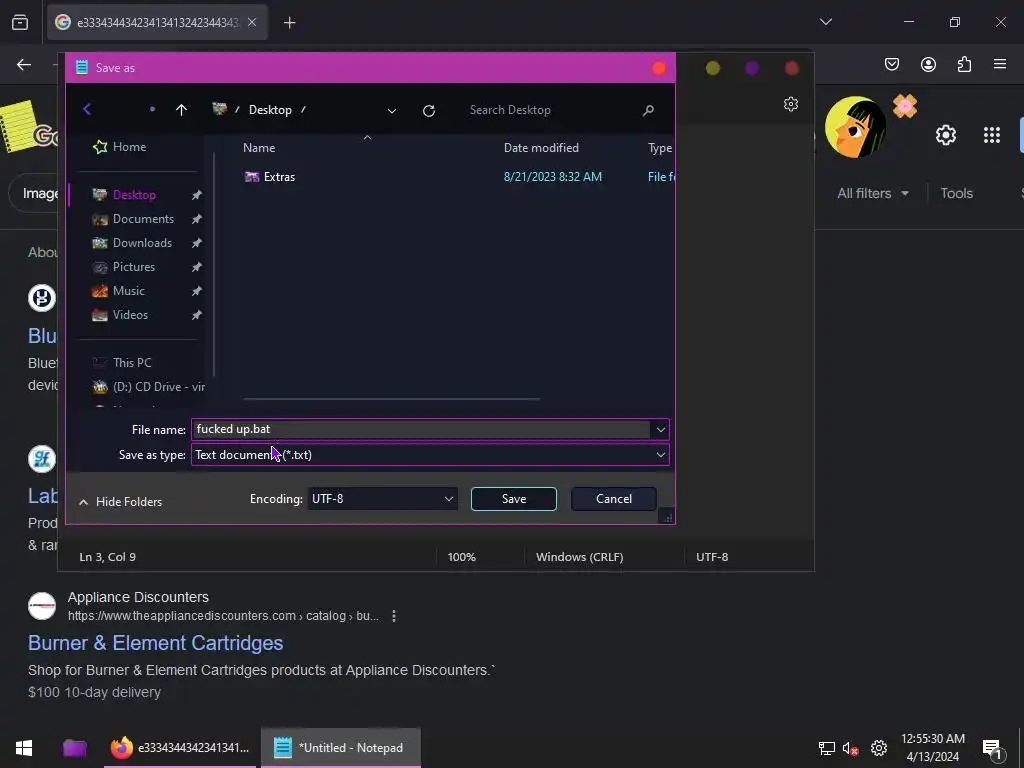1024x768 pixels.
Task: Open This PC in the navigation pane
Action: (x=132, y=362)
